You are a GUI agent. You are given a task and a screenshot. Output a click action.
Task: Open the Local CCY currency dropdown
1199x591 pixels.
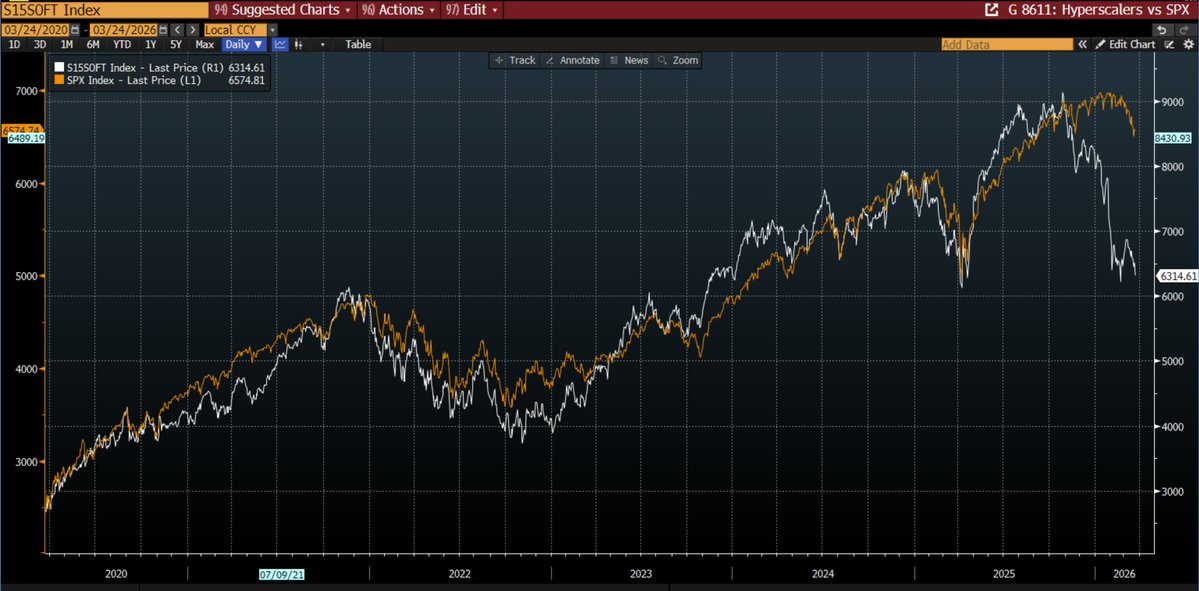[241, 30]
